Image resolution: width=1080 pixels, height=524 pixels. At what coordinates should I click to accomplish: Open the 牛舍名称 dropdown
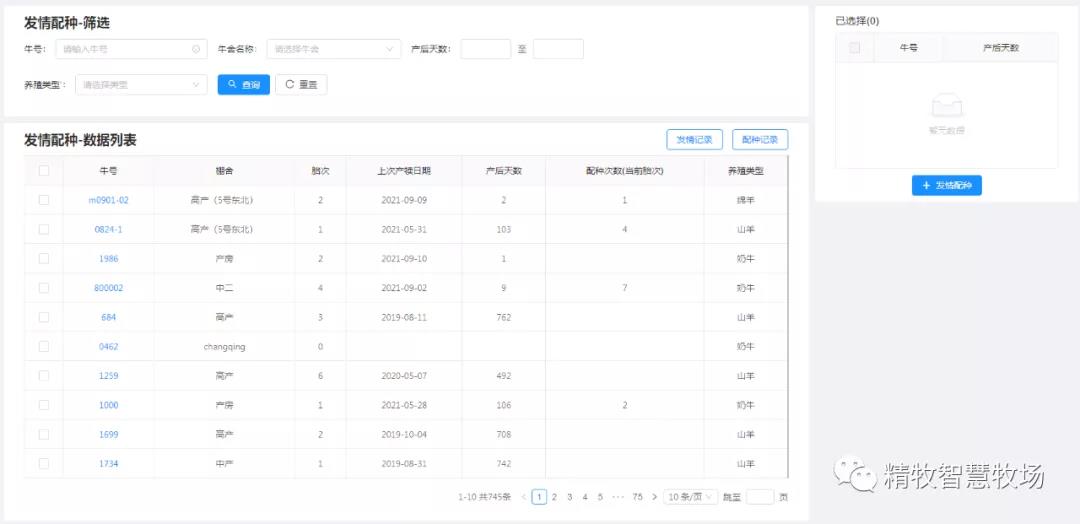point(333,49)
